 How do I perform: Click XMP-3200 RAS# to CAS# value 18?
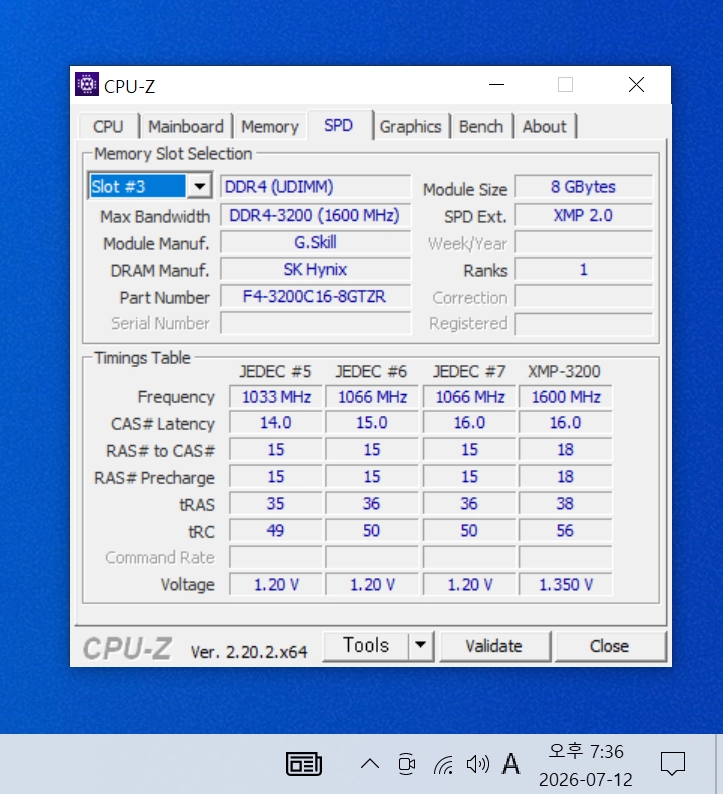(566, 450)
